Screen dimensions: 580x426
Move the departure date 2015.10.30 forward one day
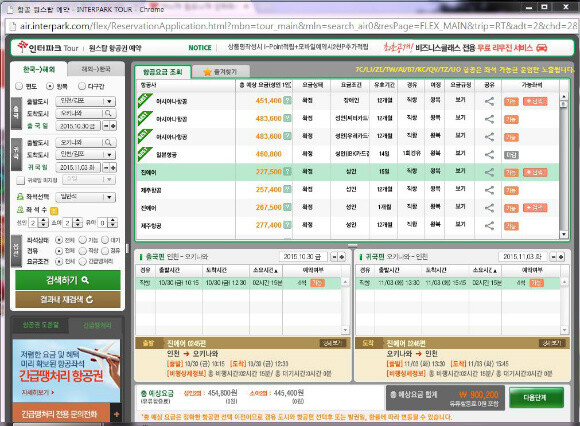tap(113, 126)
